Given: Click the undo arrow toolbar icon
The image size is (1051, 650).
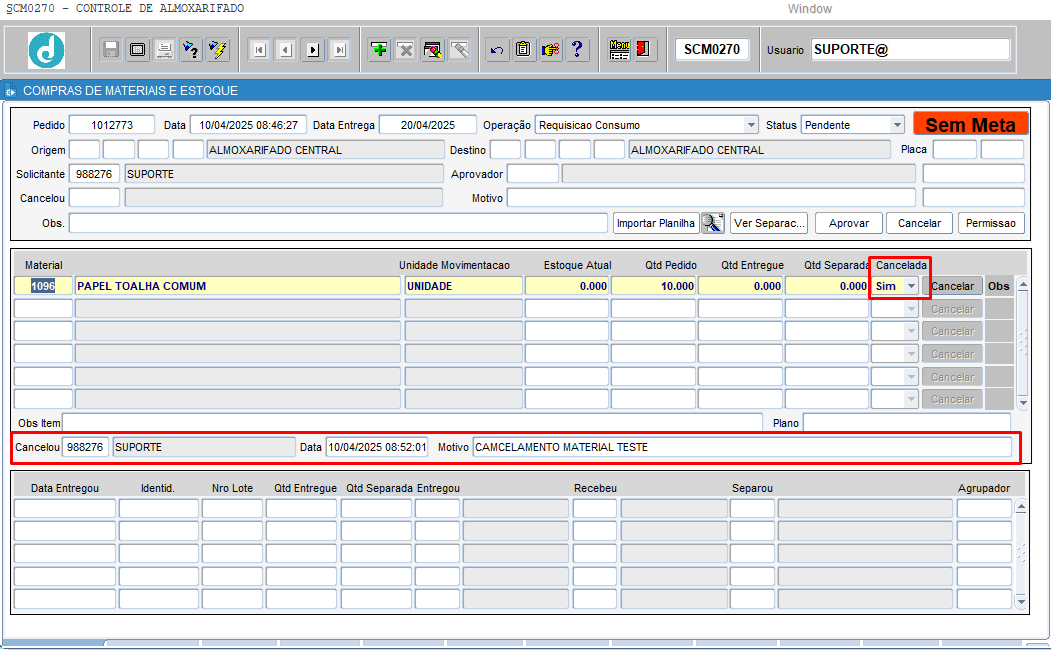Looking at the screenshot, I should click(x=497, y=50).
